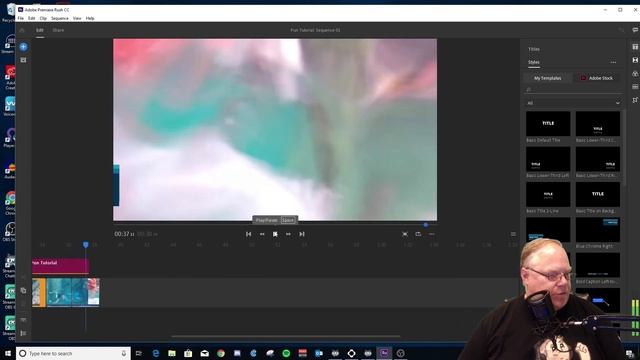640x360 pixels.
Task: Open Styles panel more options ellipsis
Action: pyautogui.click(x=613, y=62)
